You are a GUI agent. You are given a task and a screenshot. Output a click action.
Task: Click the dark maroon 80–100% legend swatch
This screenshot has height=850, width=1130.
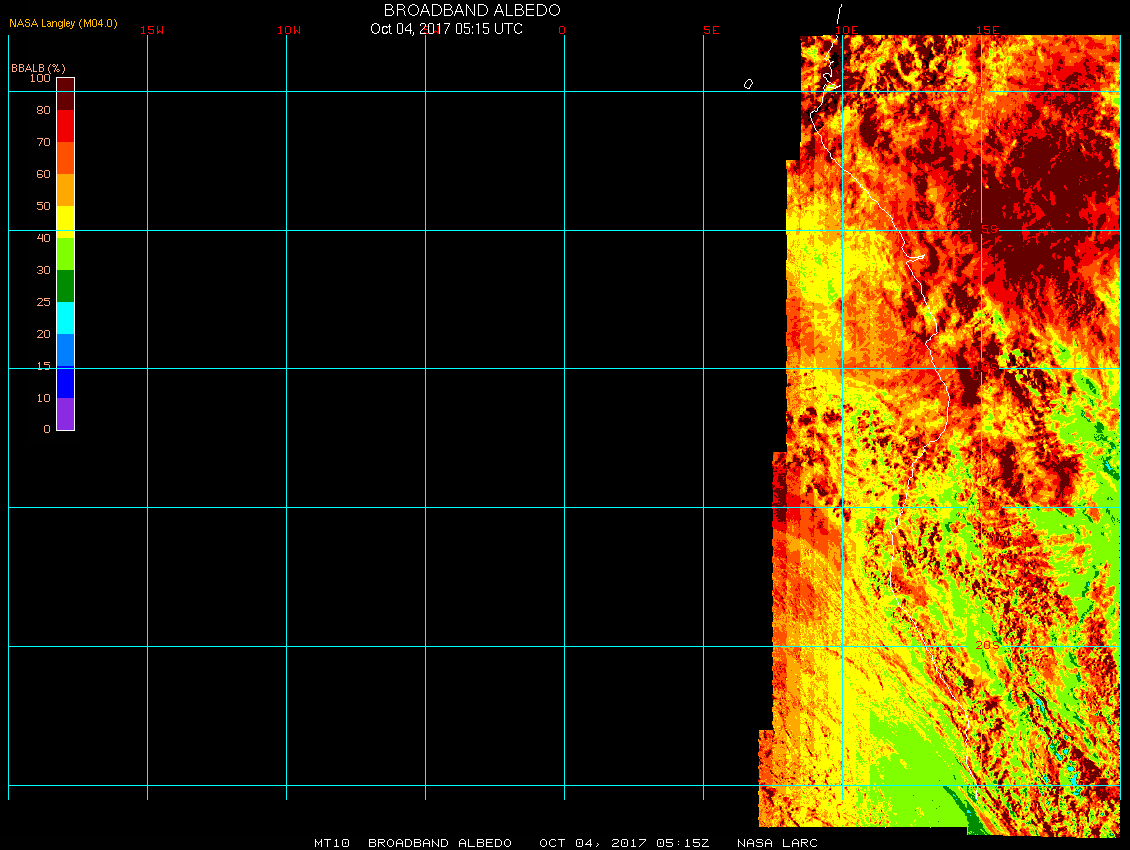pyautogui.click(x=65, y=94)
